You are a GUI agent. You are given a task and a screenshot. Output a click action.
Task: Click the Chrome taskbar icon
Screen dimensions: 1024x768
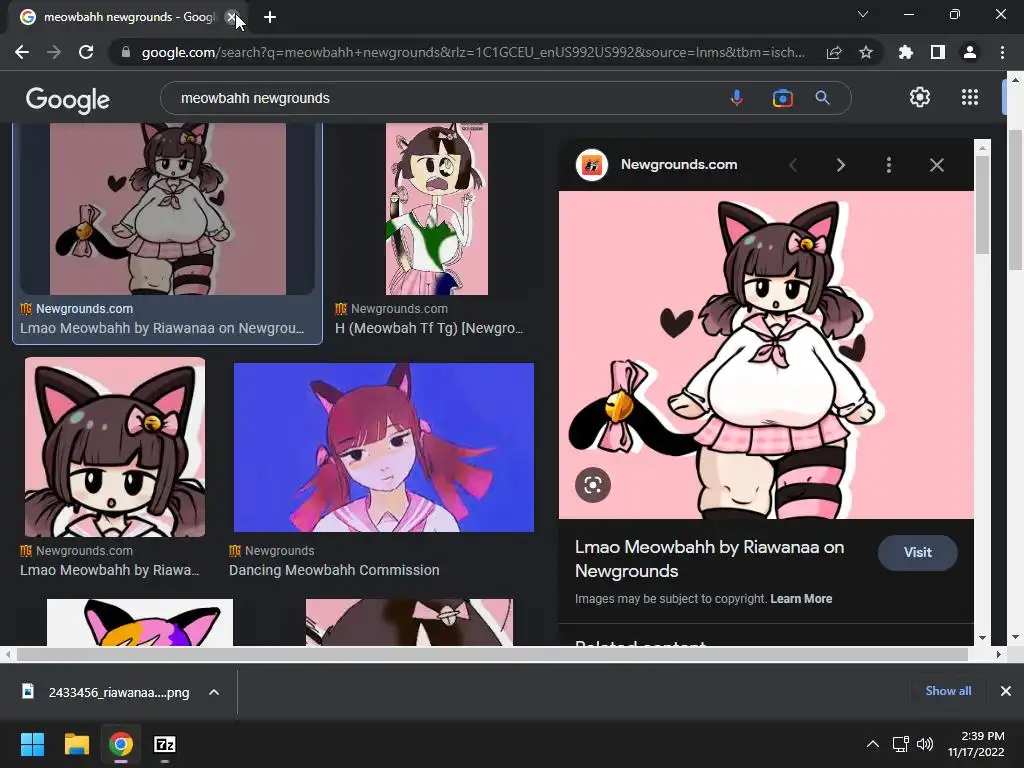(x=121, y=744)
